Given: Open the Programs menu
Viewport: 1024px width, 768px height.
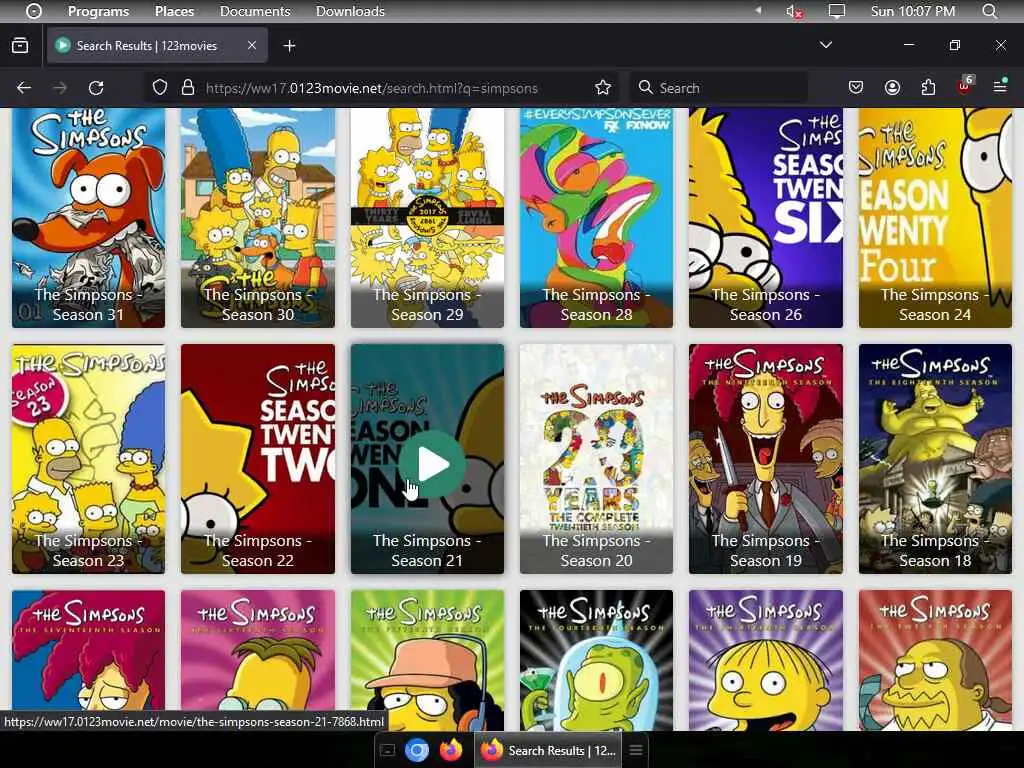Looking at the screenshot, I should (99, 11).
